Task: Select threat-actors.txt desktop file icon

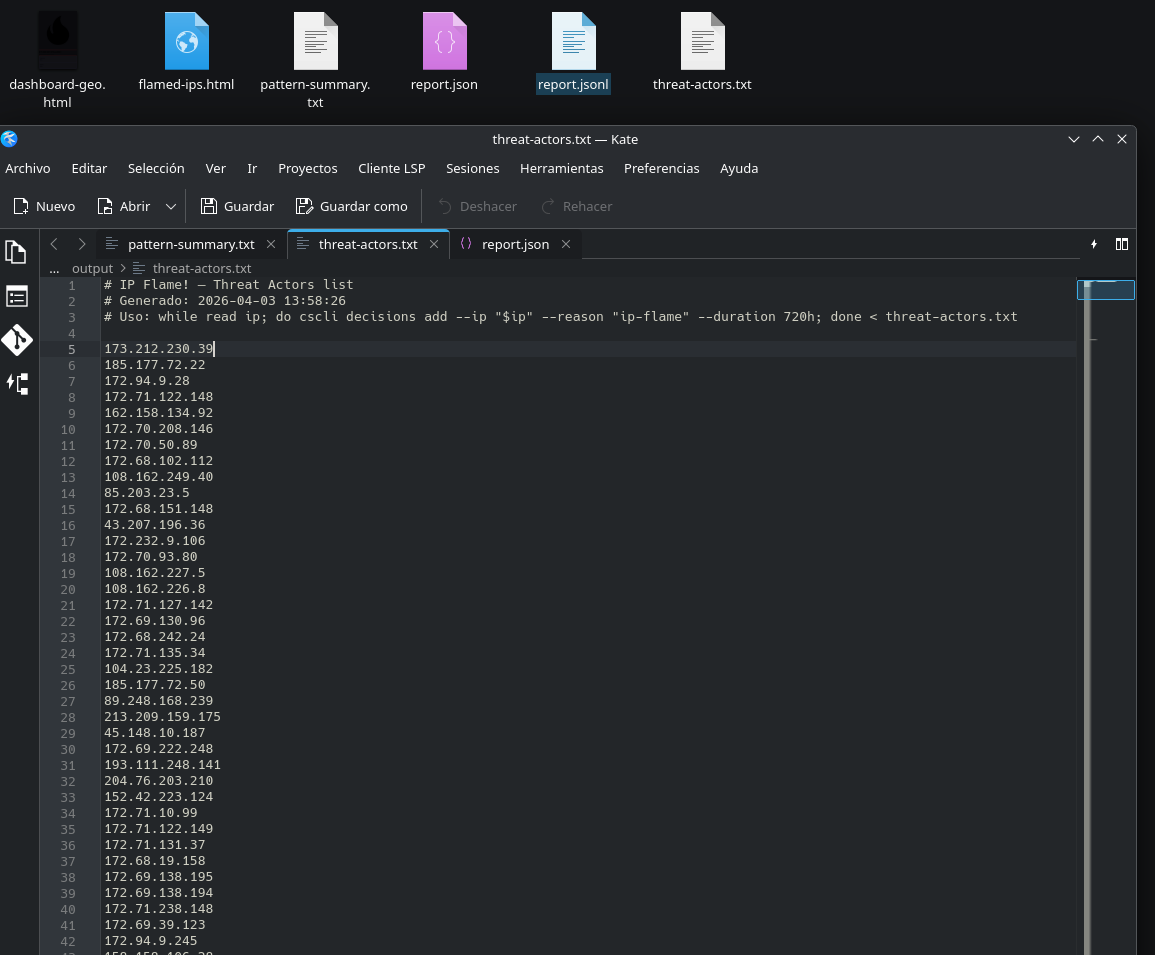Action: pos(702,53)
